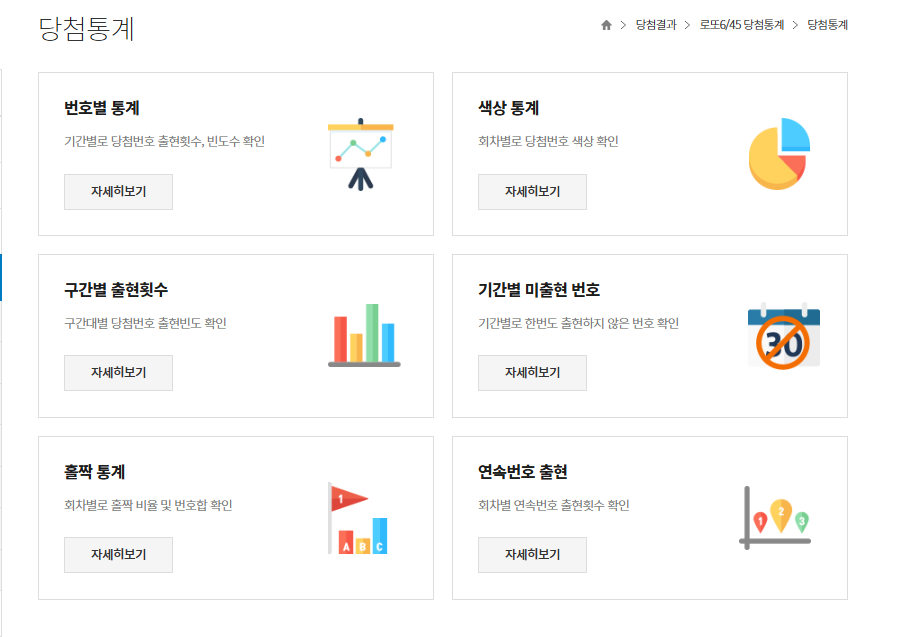Select the 기간별 미출현 번호 heading
Screen dimensions: 902x637
[x=539, y=289]
